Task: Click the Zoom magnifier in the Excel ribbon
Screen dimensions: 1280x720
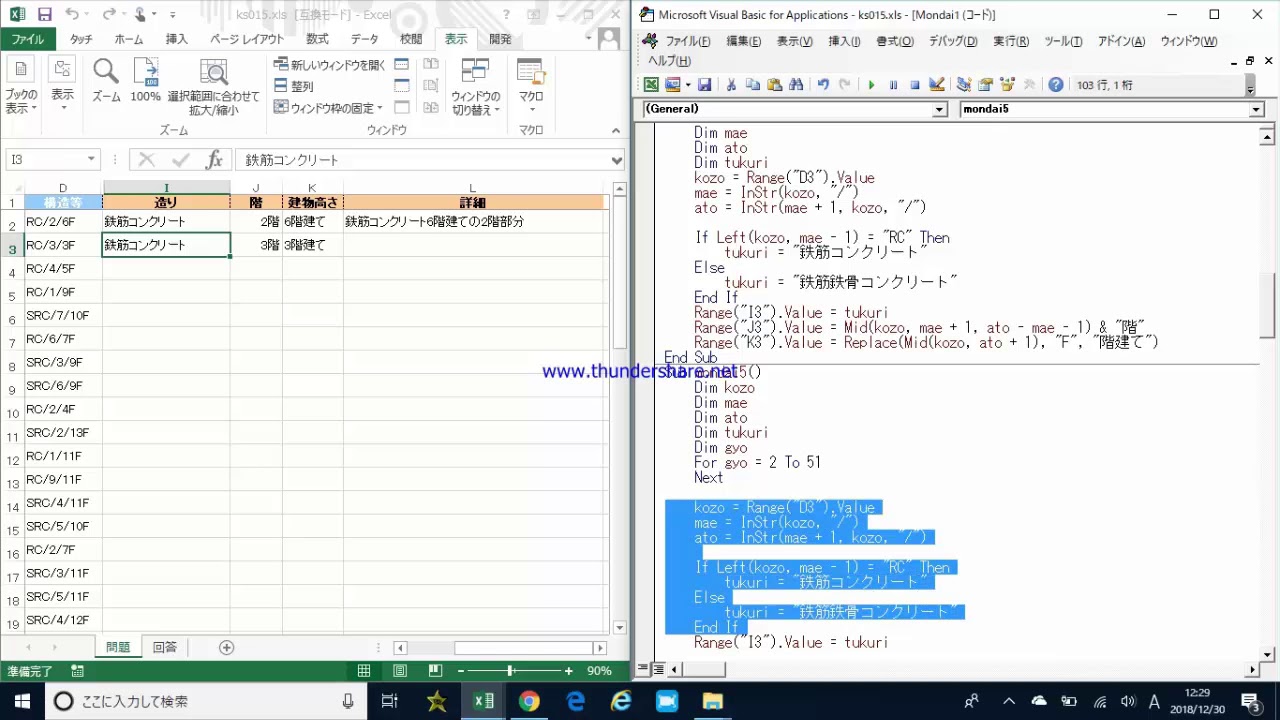Action: (x=106, y=80)
